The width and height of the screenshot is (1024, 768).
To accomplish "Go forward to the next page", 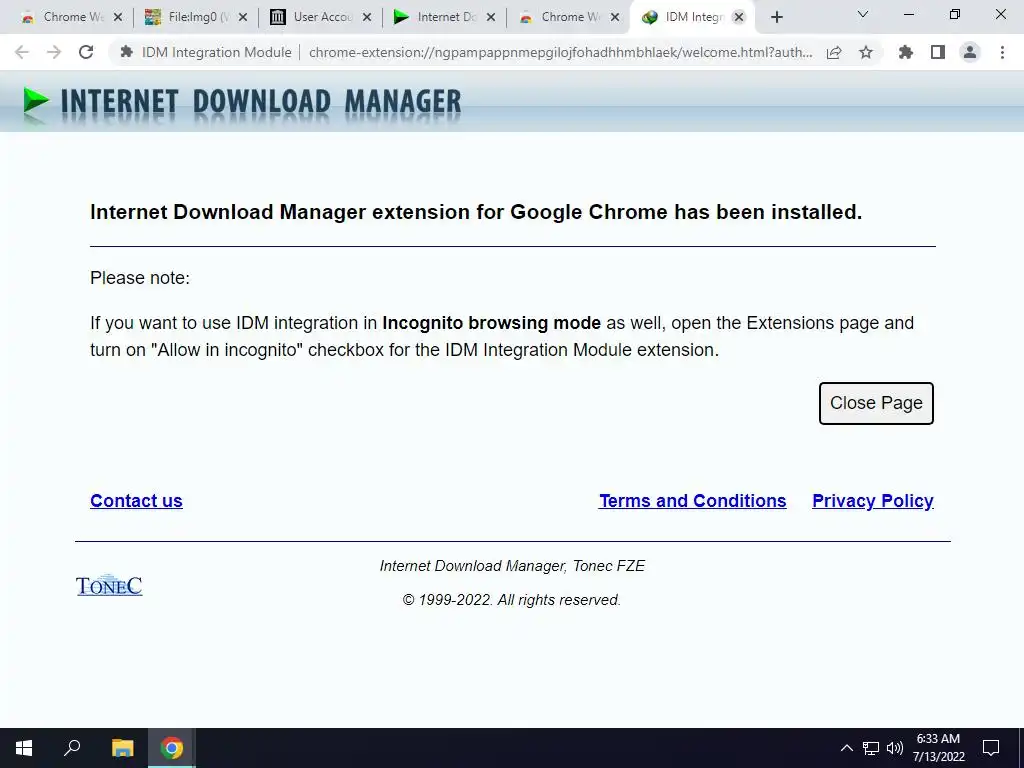I will [x=54, y=52].
